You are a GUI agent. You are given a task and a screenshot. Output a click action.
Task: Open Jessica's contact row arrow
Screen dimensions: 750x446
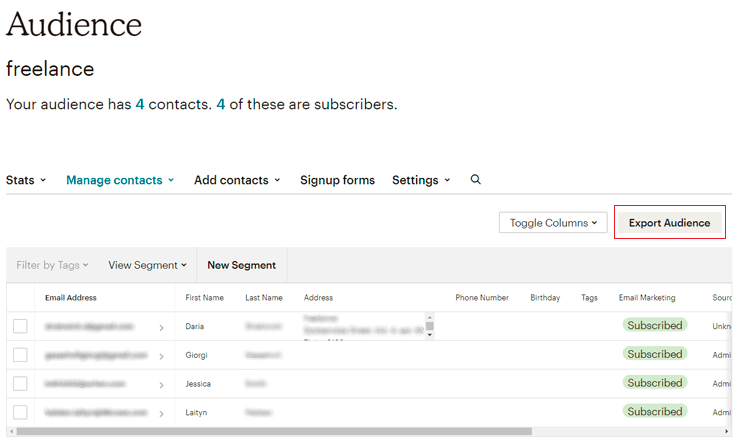click(161, 385)
